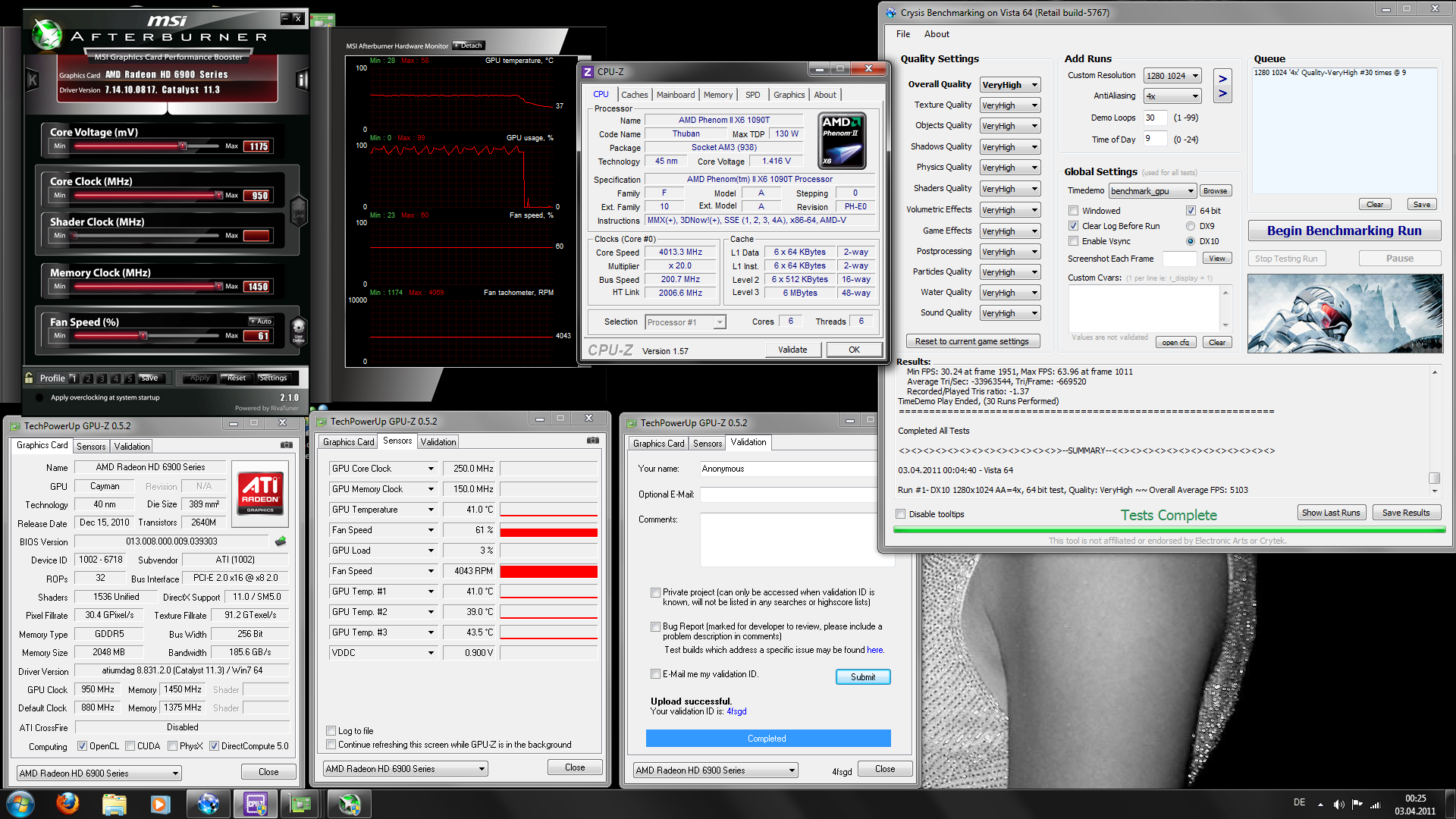The width and height of the screenshot is (1456, 819).
Task: Click Begin Benchmarking Run
Action: (x=1344, y=231)
